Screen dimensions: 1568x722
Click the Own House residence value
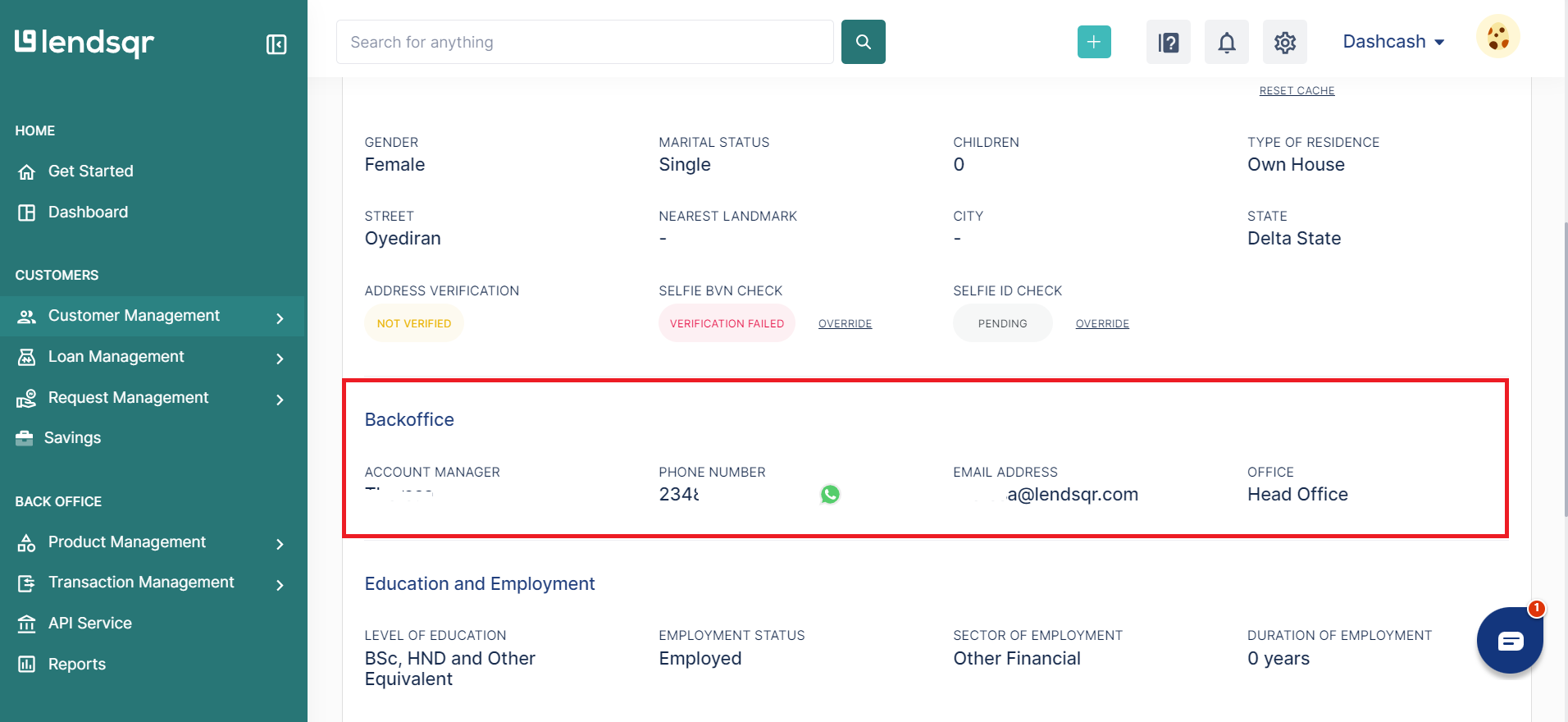click(1296, 164)
